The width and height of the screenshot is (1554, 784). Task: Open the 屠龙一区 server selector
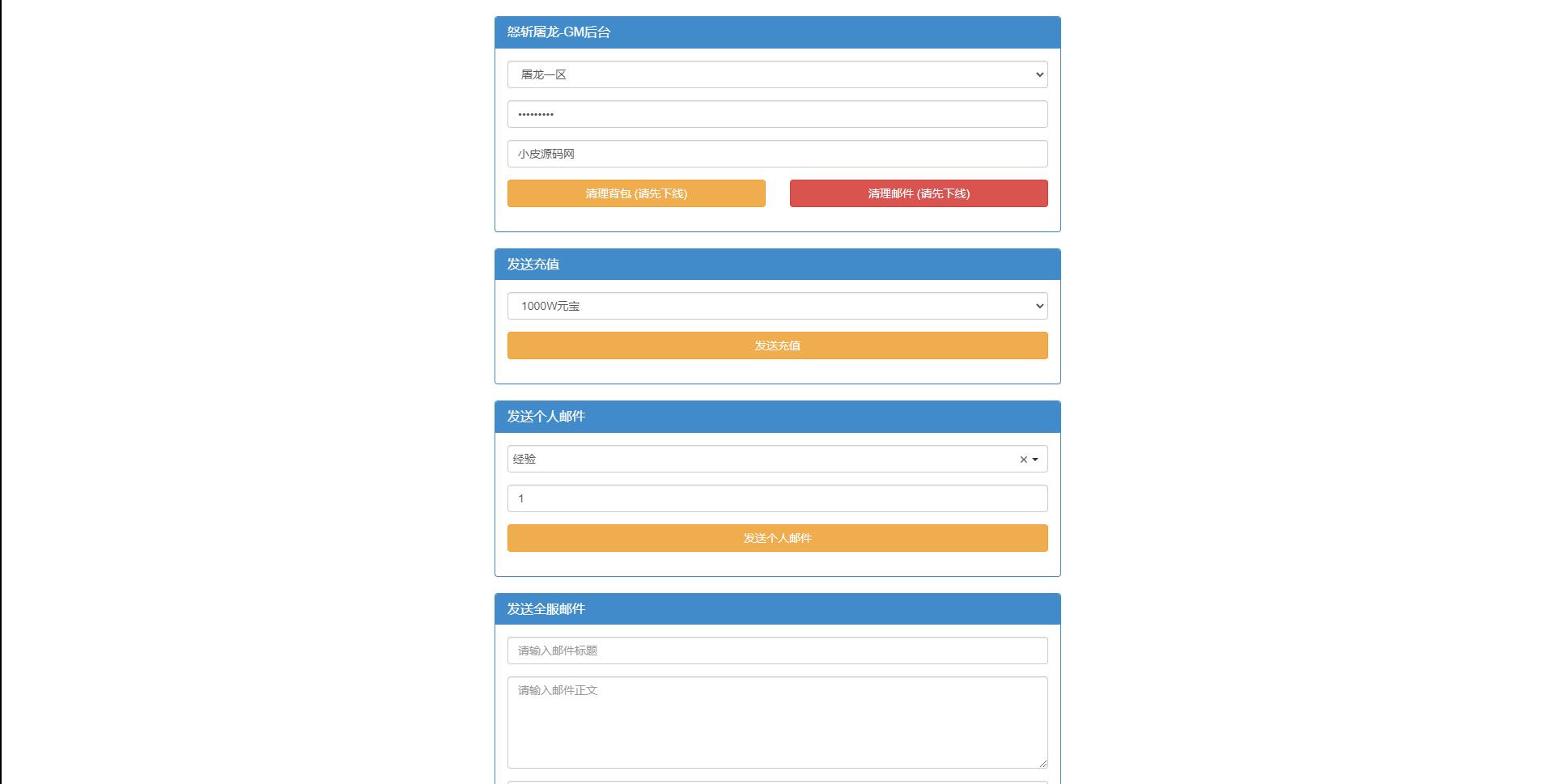point(776,74)
